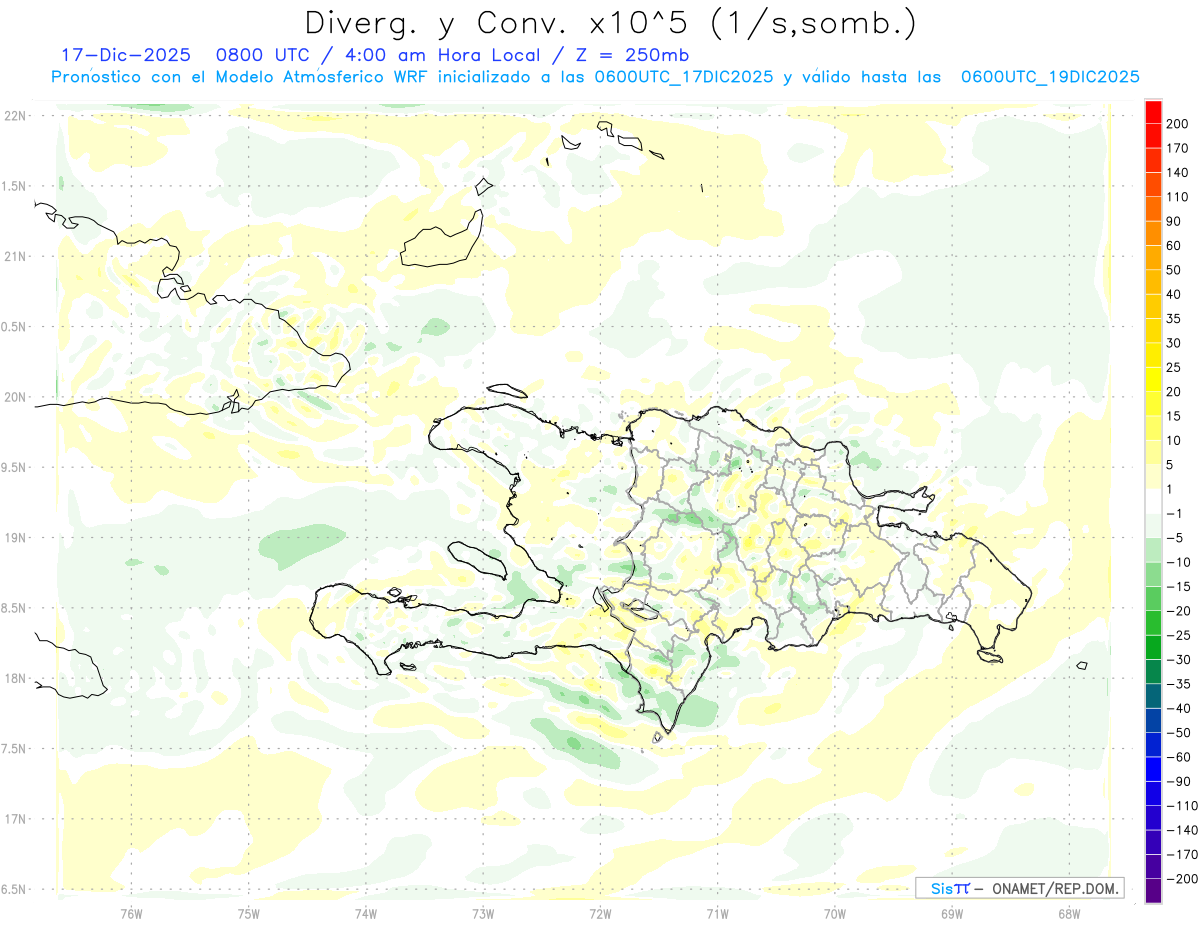
Task: Click the valid-until time '0600UTC_19DIC2025'
Action: [1050, 77]
